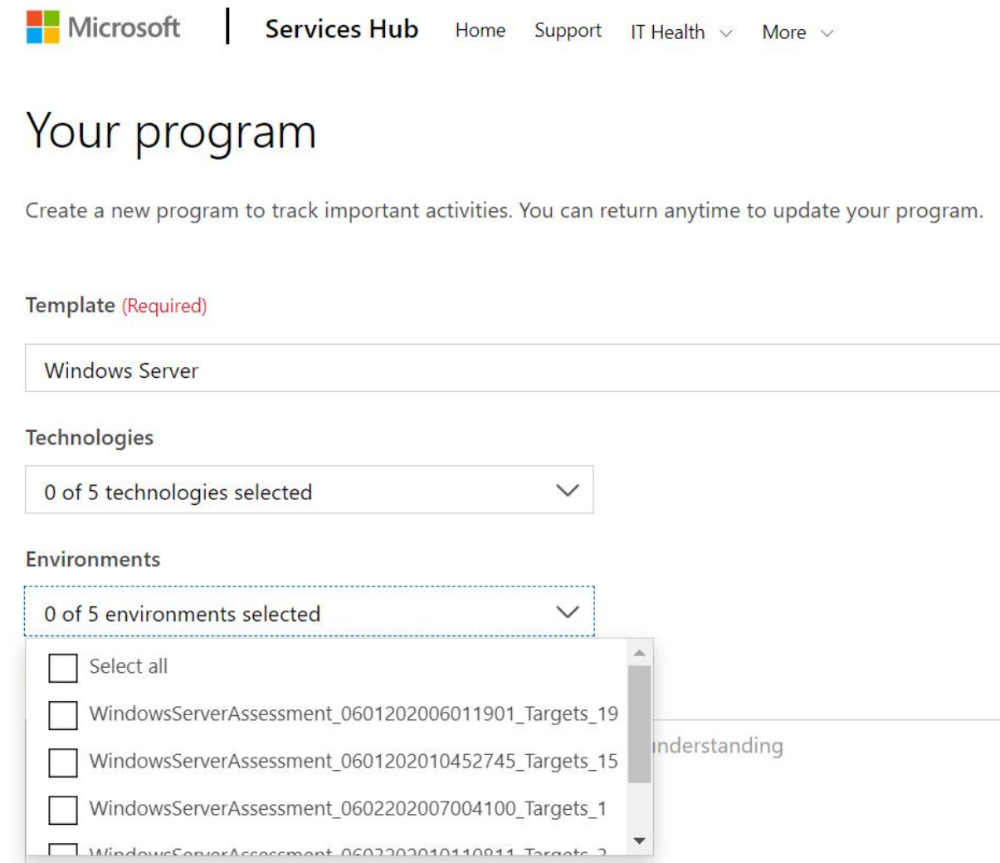Check WindowsServerAssessment_0602202007004100_Targets_1 checkbox

pyautogui.click(x=63, y=809)
